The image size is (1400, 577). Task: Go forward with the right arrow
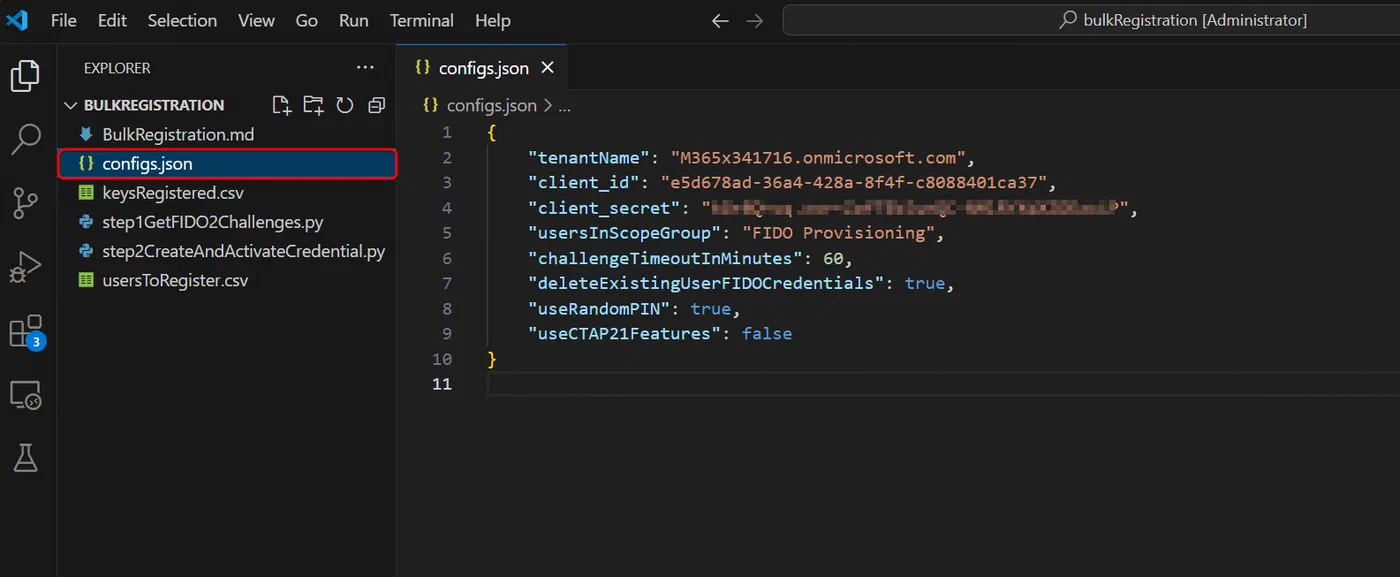pyautogui.click(x=755, y=20)
